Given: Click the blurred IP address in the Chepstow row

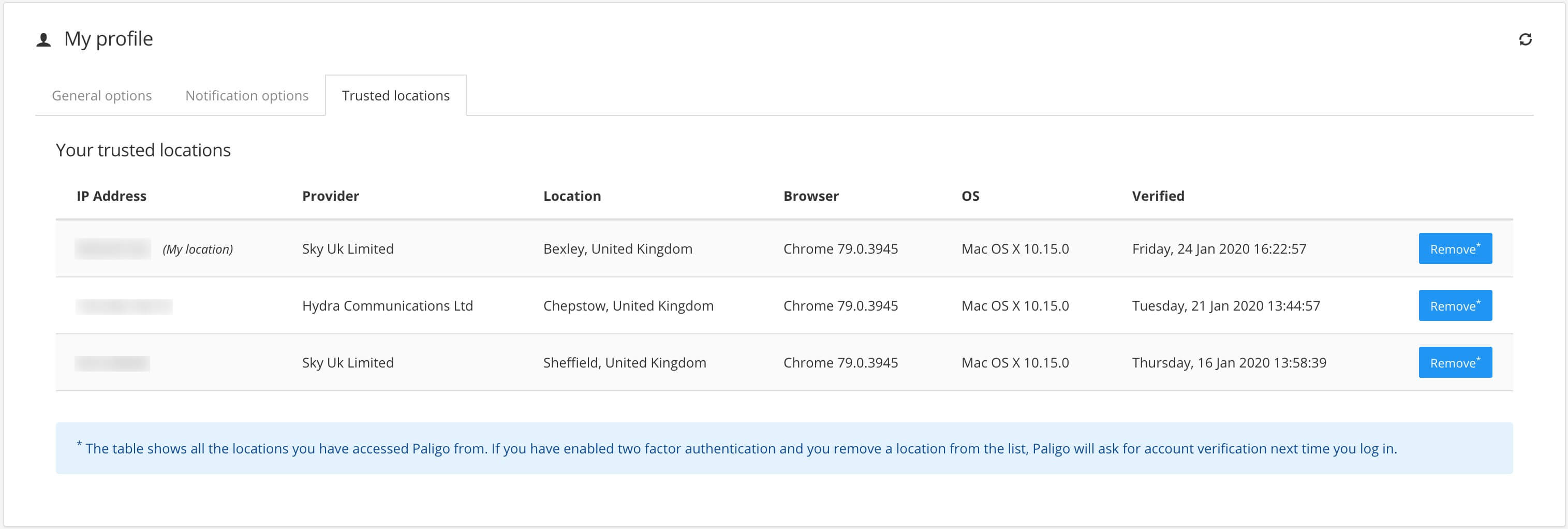Looking at the screenshot, I should [124, 306].
